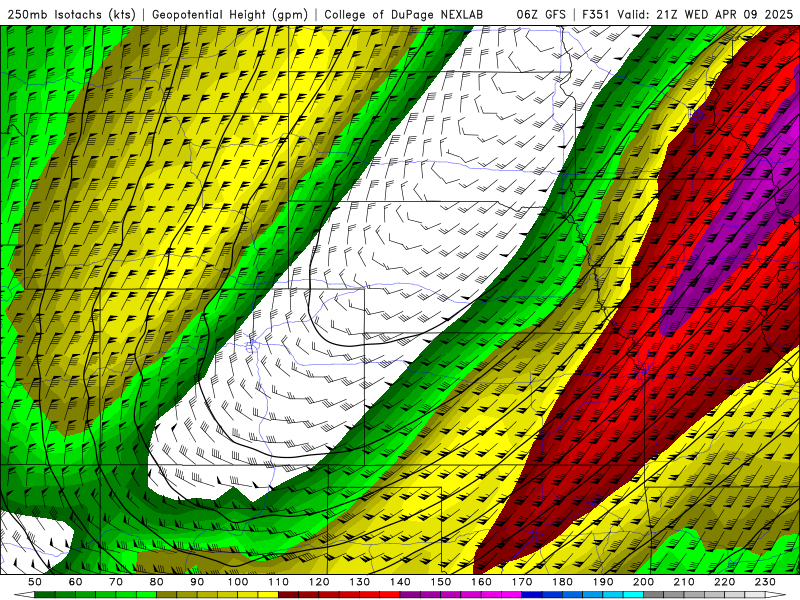
Task: Click the '110' legend value
Action: click(279, 582)
